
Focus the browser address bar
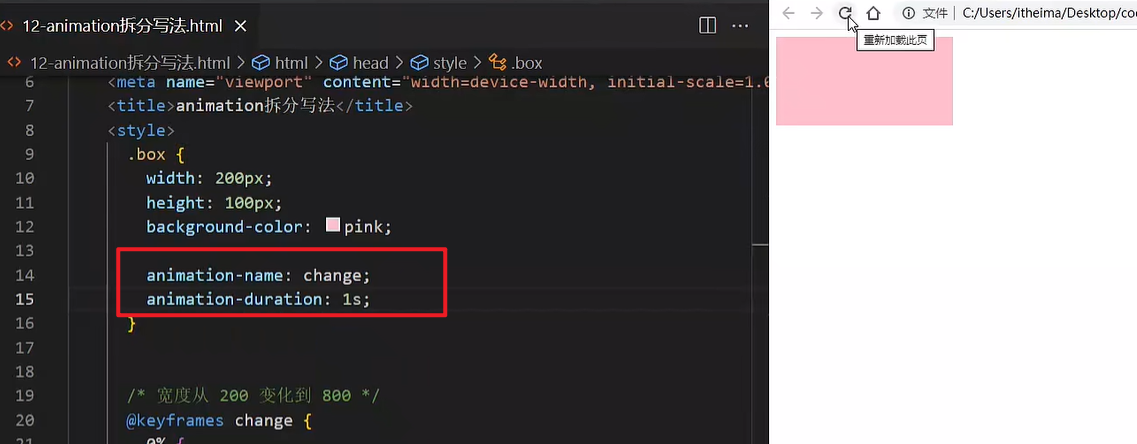1040,13
